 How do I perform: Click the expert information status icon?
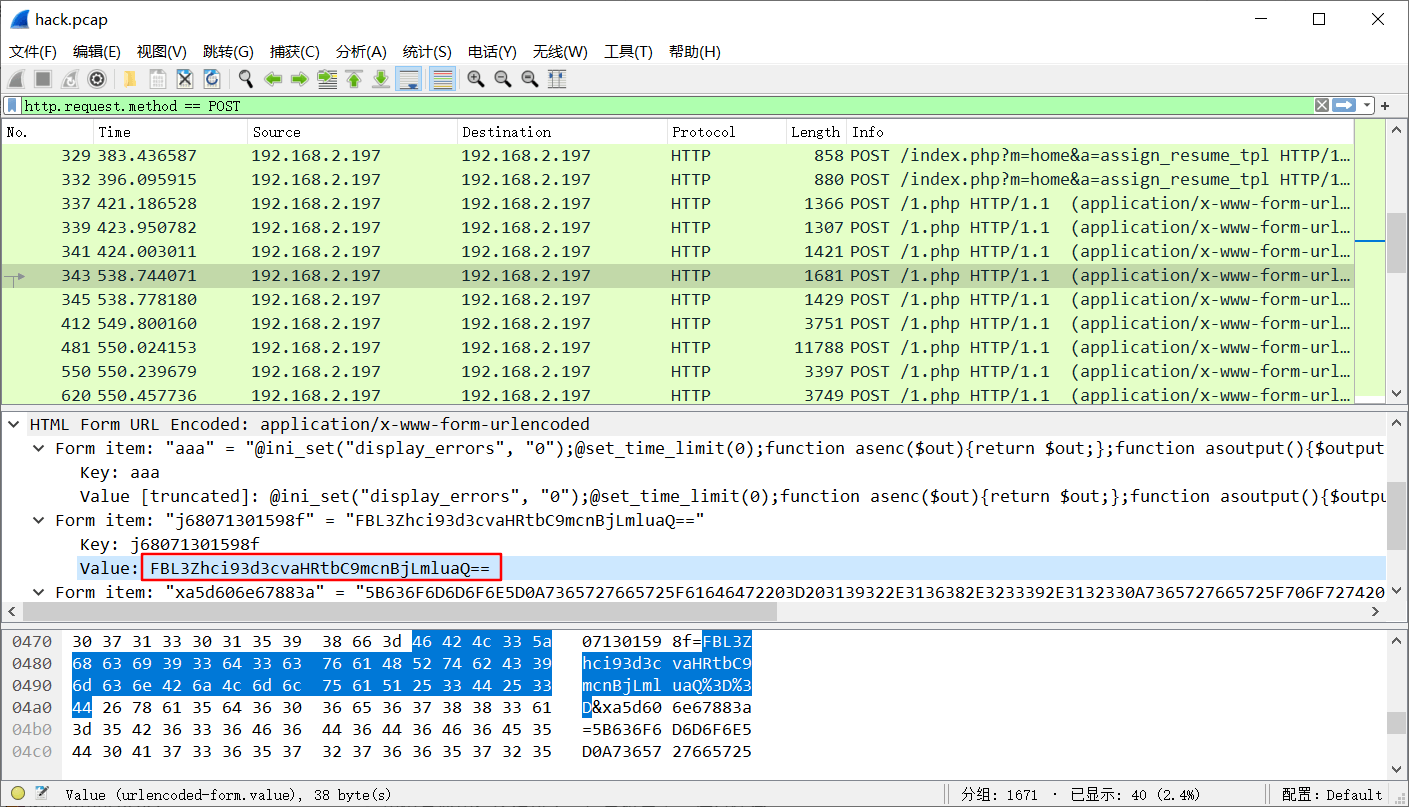tap(18, 795)
